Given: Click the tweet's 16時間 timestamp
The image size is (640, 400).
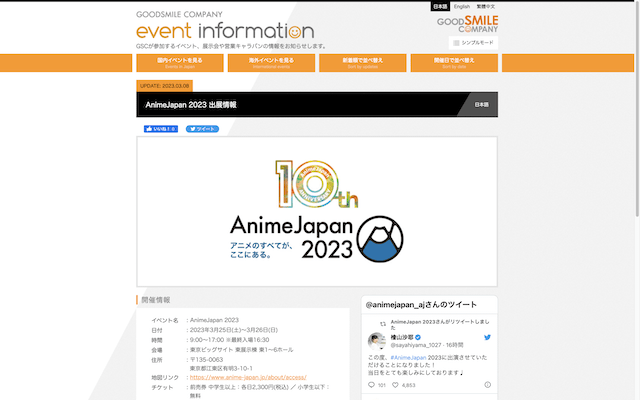Looking at the screenshot, I should [454, 345].
